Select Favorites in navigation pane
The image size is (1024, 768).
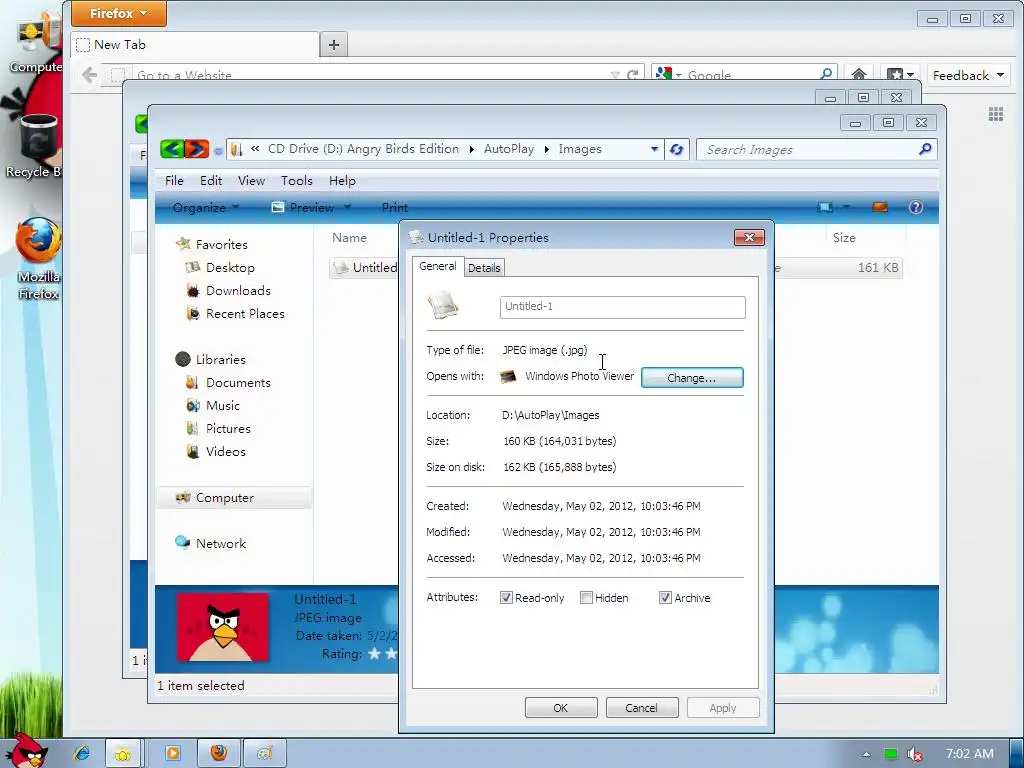coord(221,244)
